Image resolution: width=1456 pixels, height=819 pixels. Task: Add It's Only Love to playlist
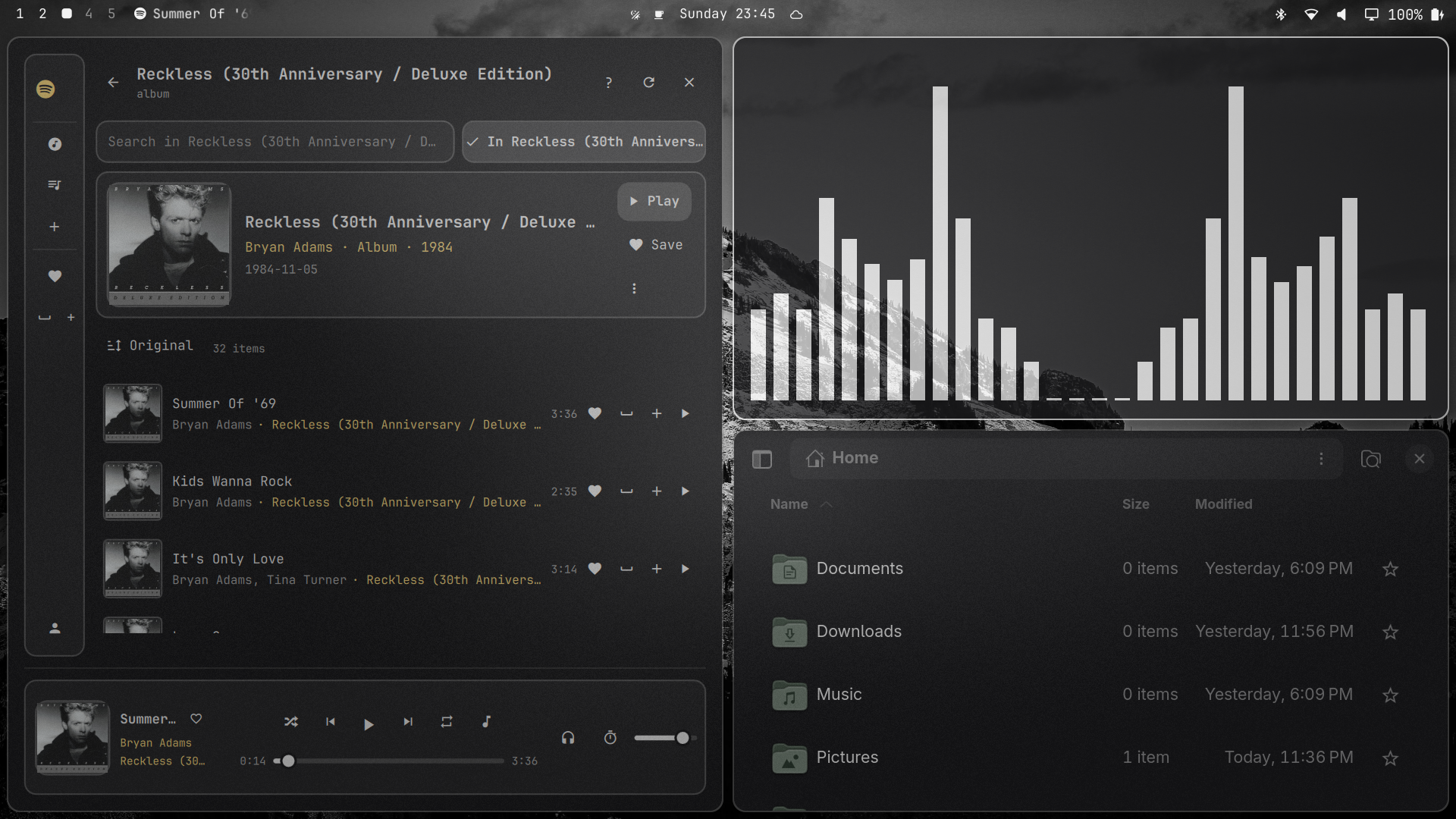point(657,569)
